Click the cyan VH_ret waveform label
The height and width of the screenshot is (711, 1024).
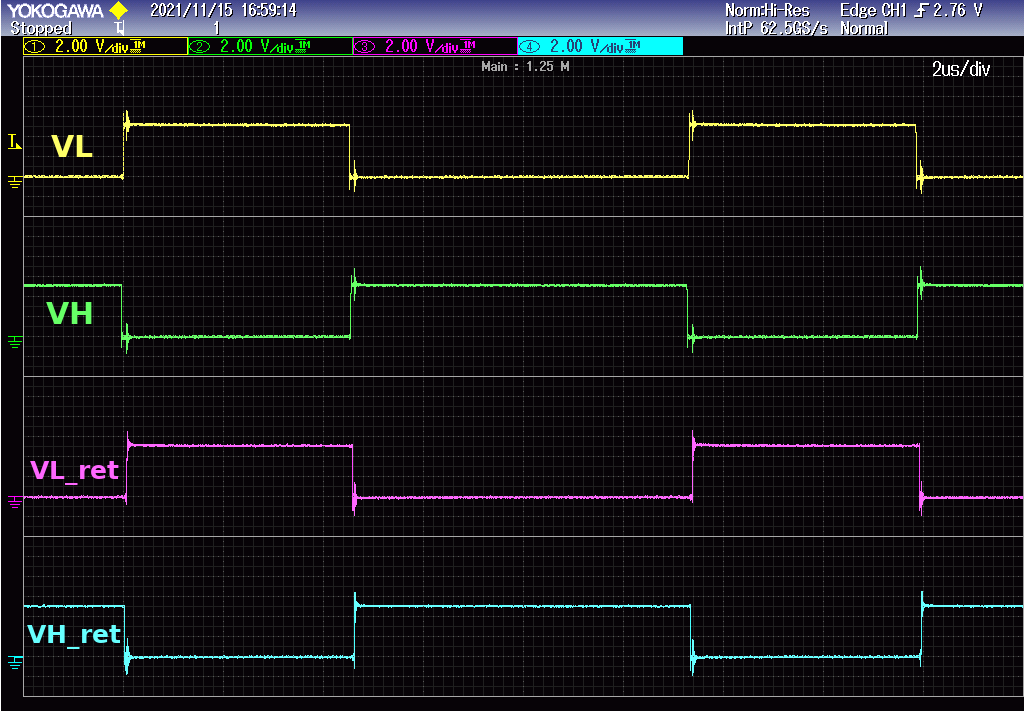(x=74, y=634)
